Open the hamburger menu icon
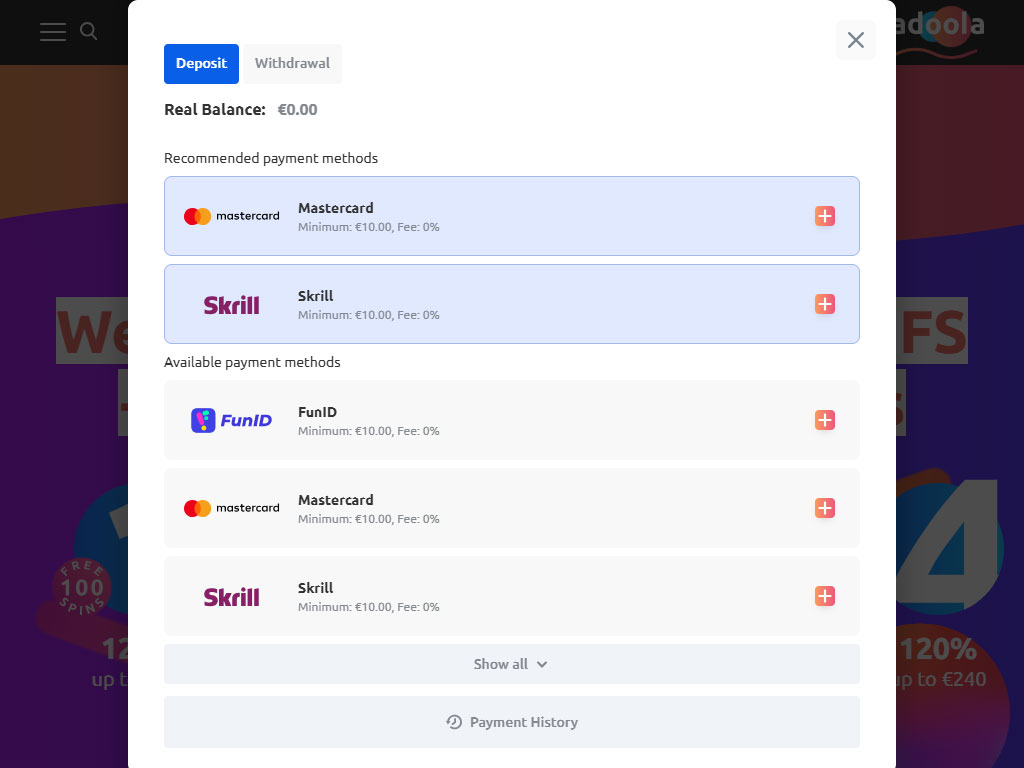 pos(53,31)
